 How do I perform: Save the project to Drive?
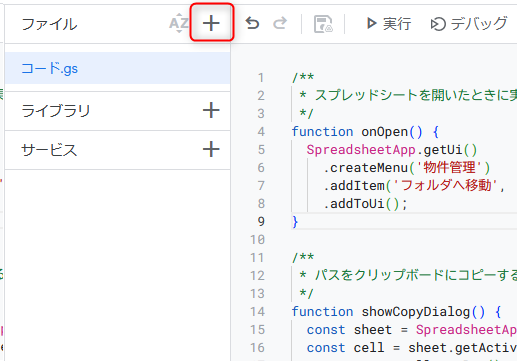323,24
